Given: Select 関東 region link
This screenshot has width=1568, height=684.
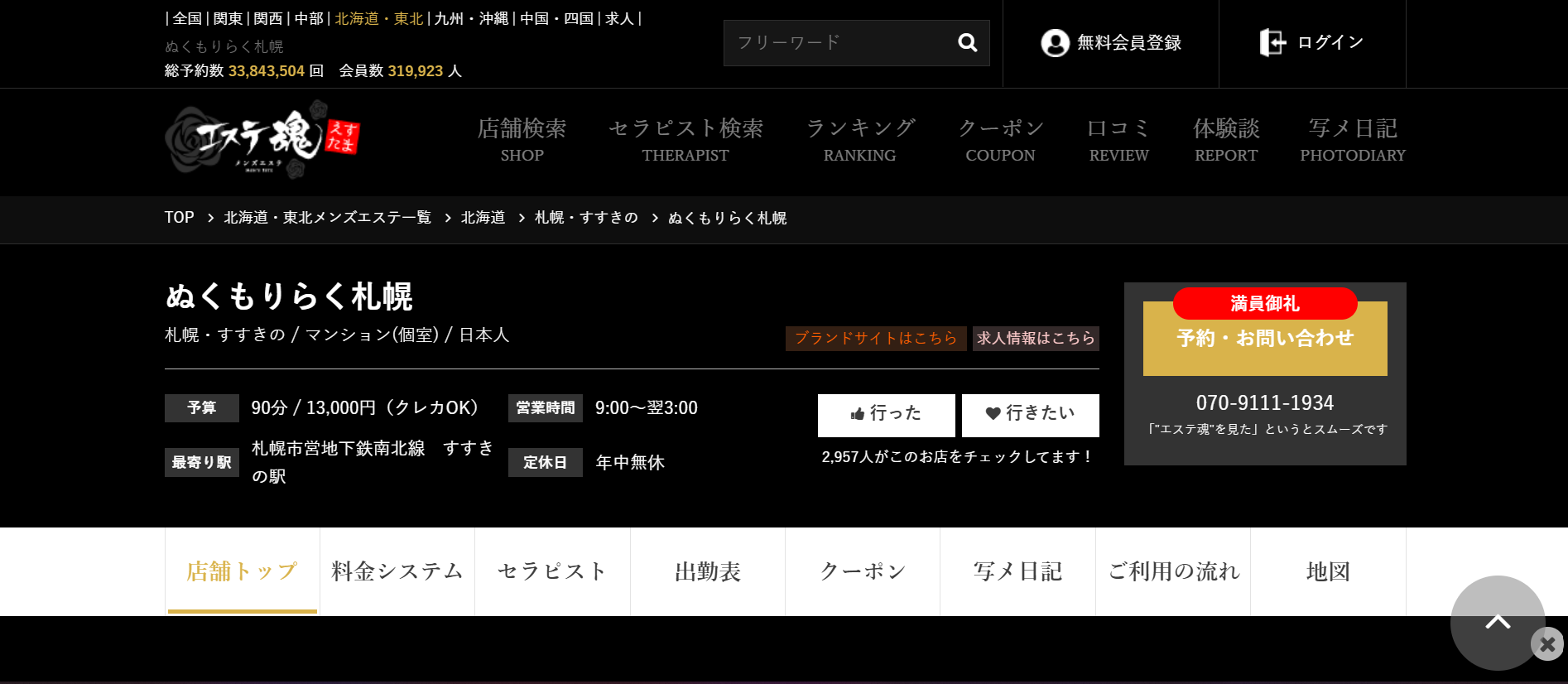Looking at the screenshot, I should click(228, 18).
